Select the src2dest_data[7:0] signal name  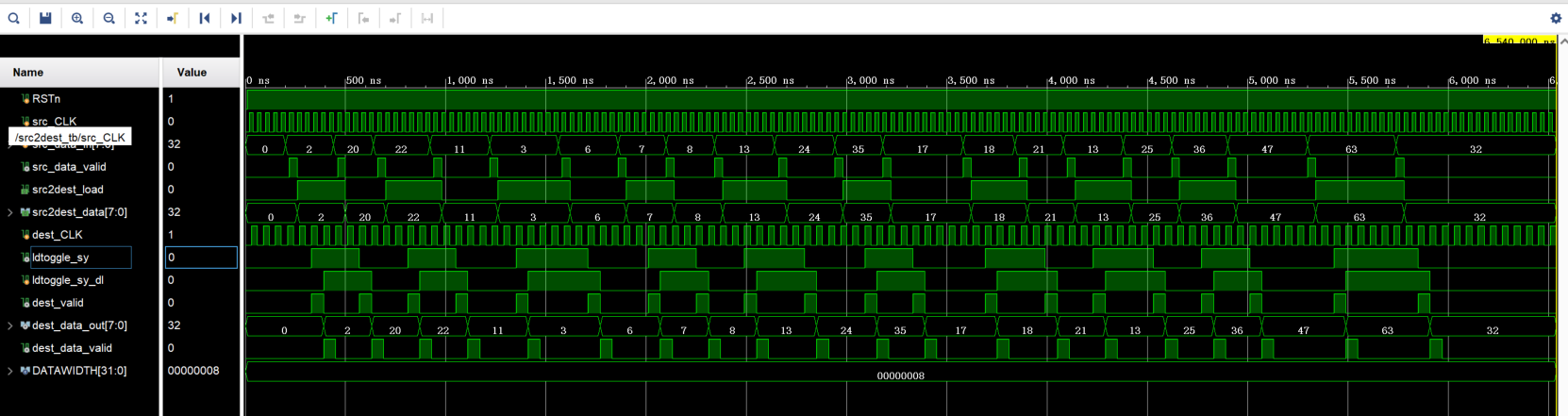(79, 212)
